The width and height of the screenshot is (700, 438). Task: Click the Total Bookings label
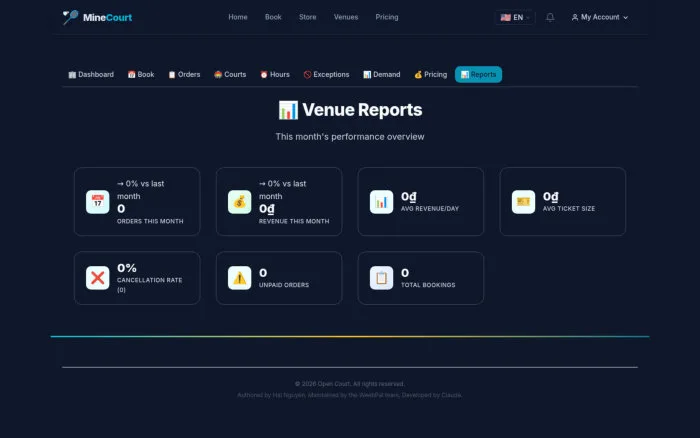pos(428,285)
